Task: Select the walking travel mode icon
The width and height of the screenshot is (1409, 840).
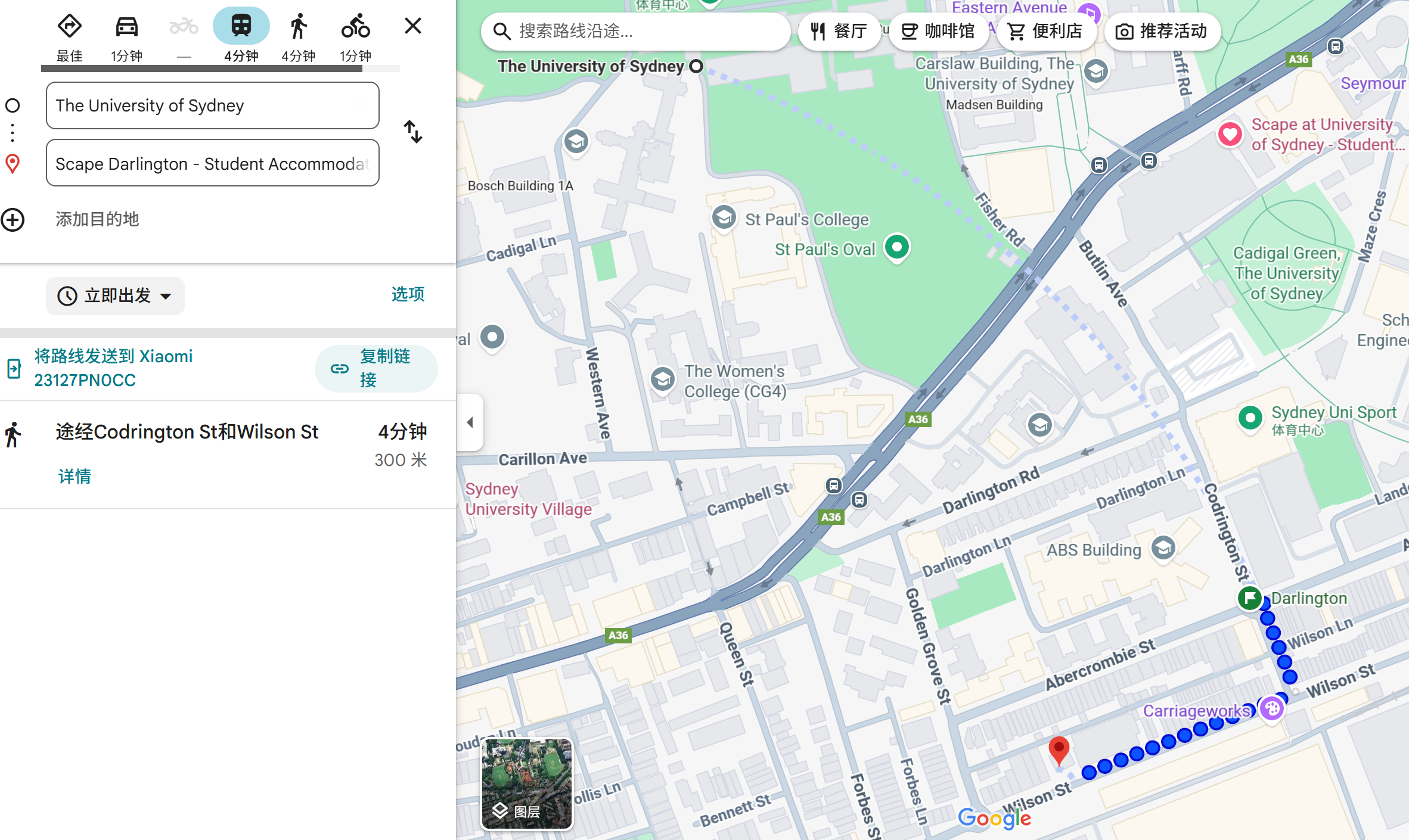Action: (x=298, y=27)
